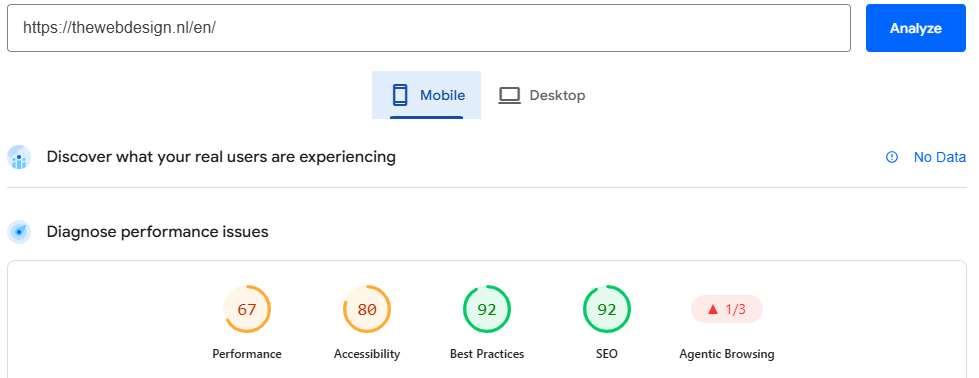Click the Accessibility label
The width and height of the screenshot is (979, 378).
367,354
